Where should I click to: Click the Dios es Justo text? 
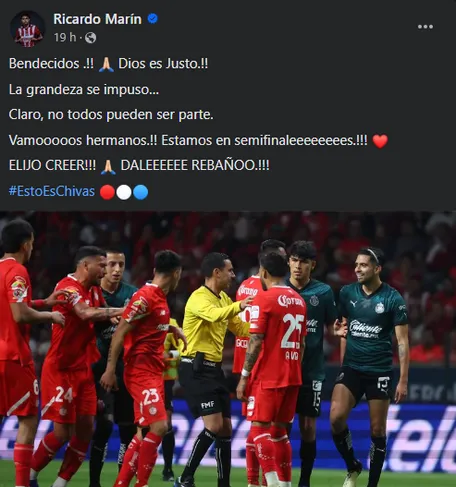(163, 63)
